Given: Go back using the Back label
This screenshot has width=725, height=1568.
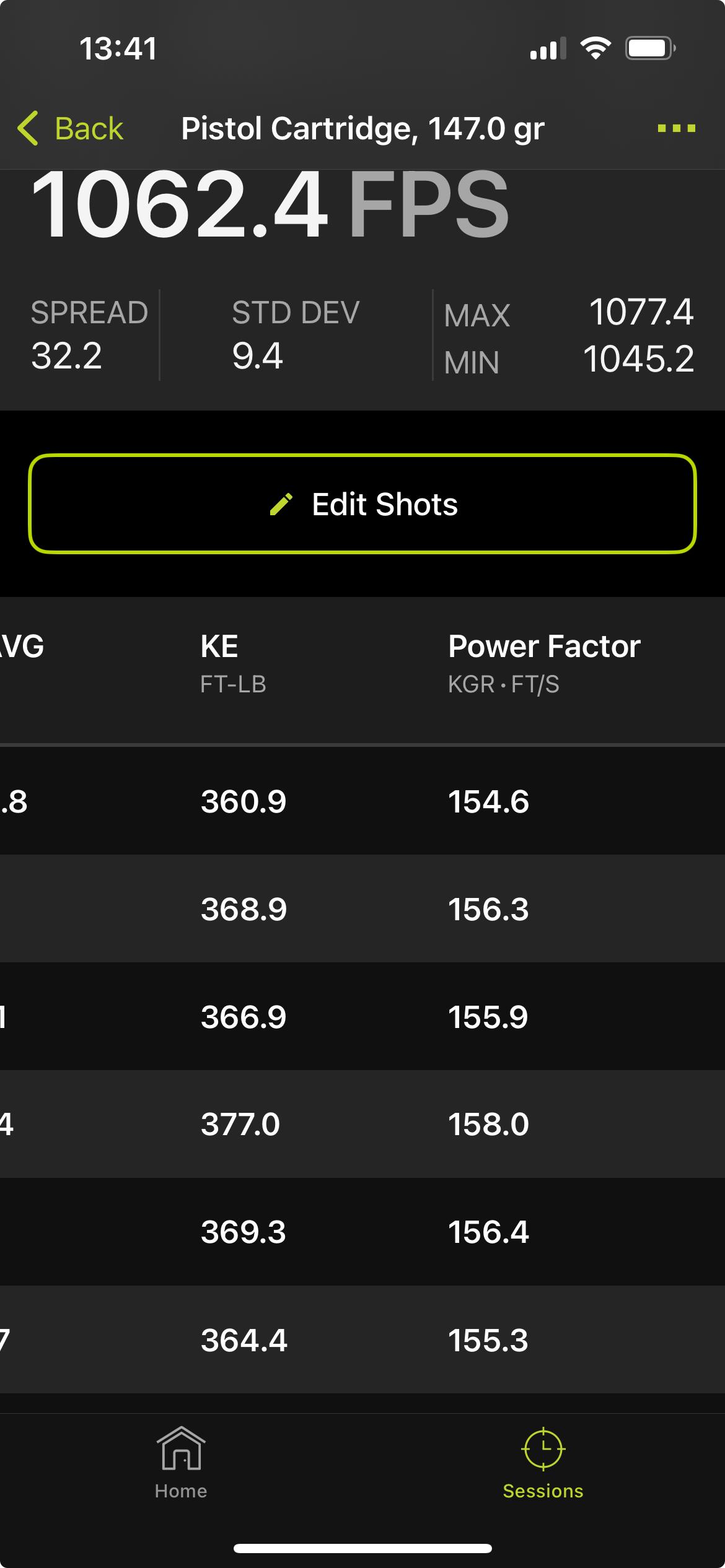Looking at the screenshot, I should pos(89,129).
